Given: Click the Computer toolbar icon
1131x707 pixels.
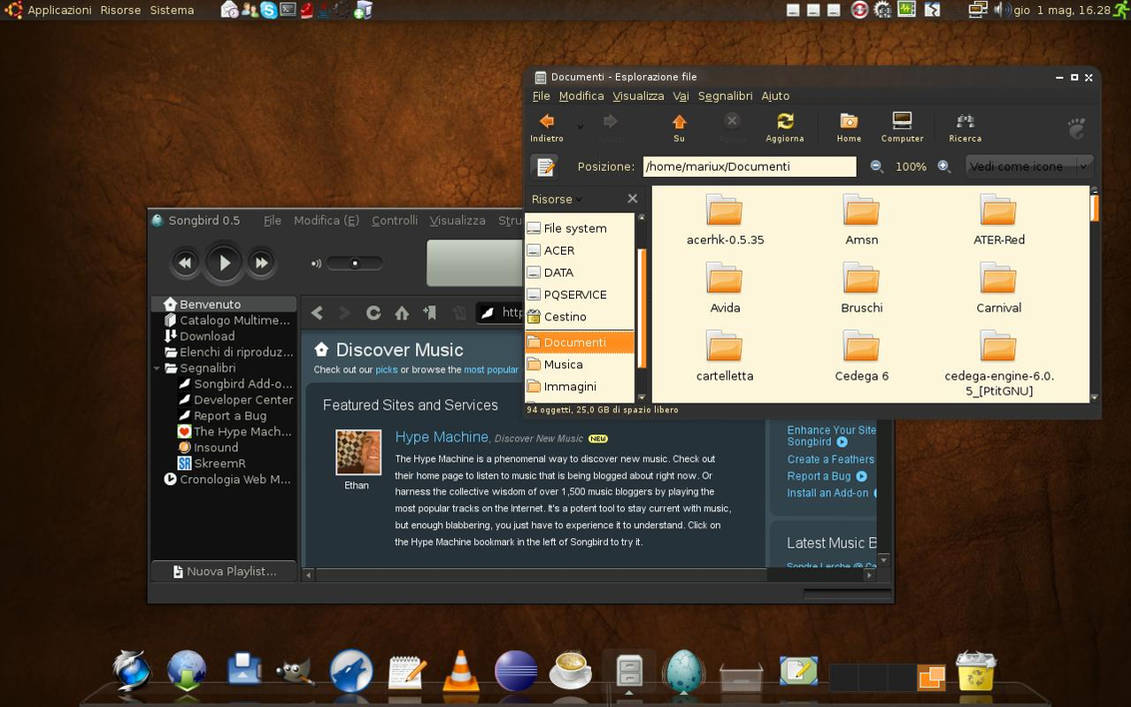Looking at the screenshot, I should [901, 122].
